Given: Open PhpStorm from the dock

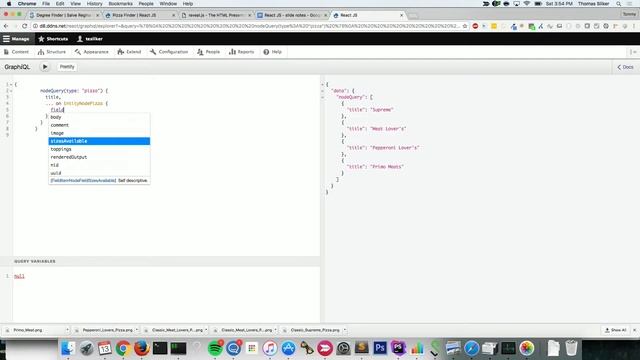Looking at the screenshot, I should [x=398, y=348].
